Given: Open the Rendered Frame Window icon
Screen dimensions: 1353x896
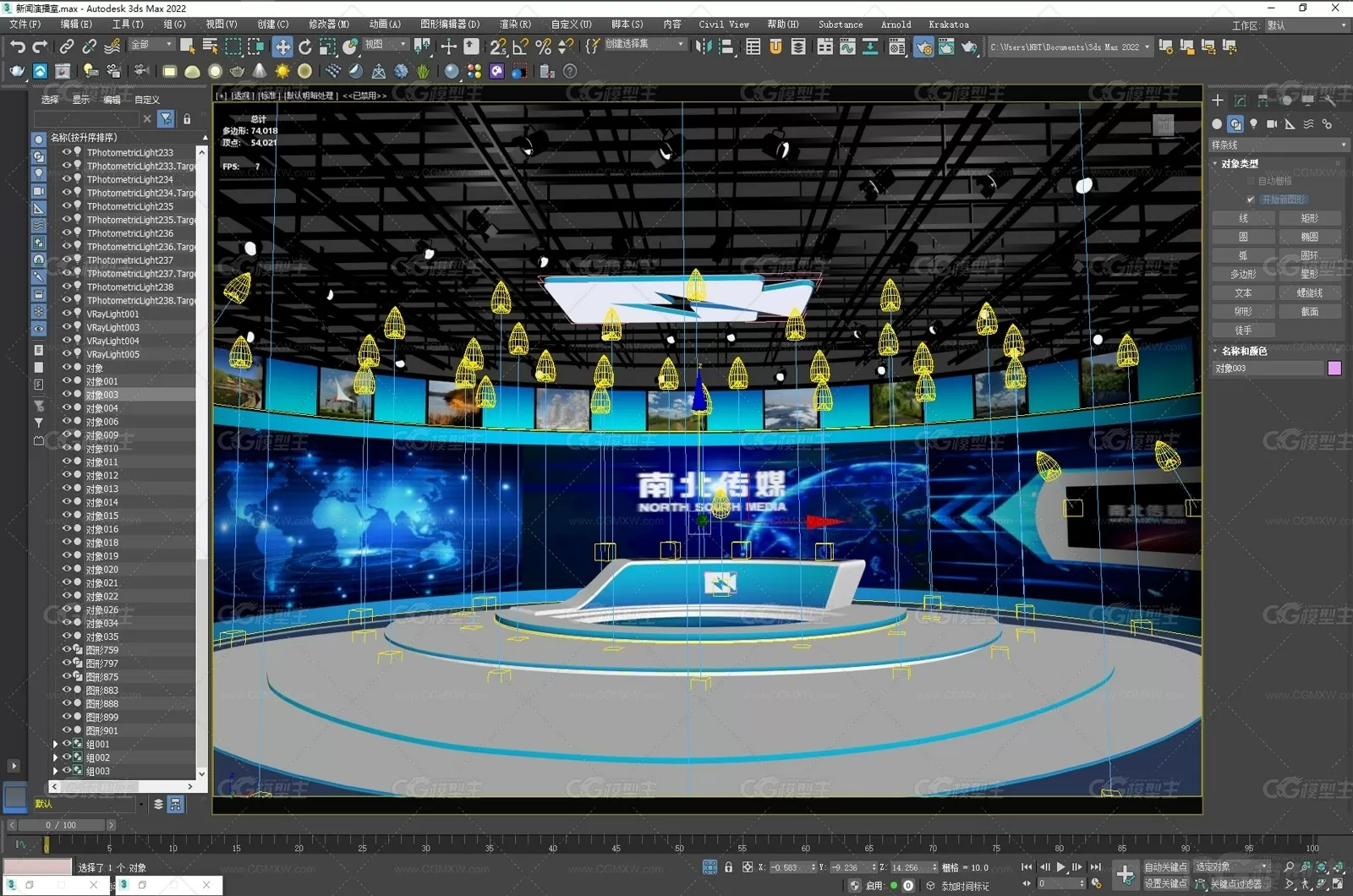Looking at the screenshot, I should tap(945, 47).
